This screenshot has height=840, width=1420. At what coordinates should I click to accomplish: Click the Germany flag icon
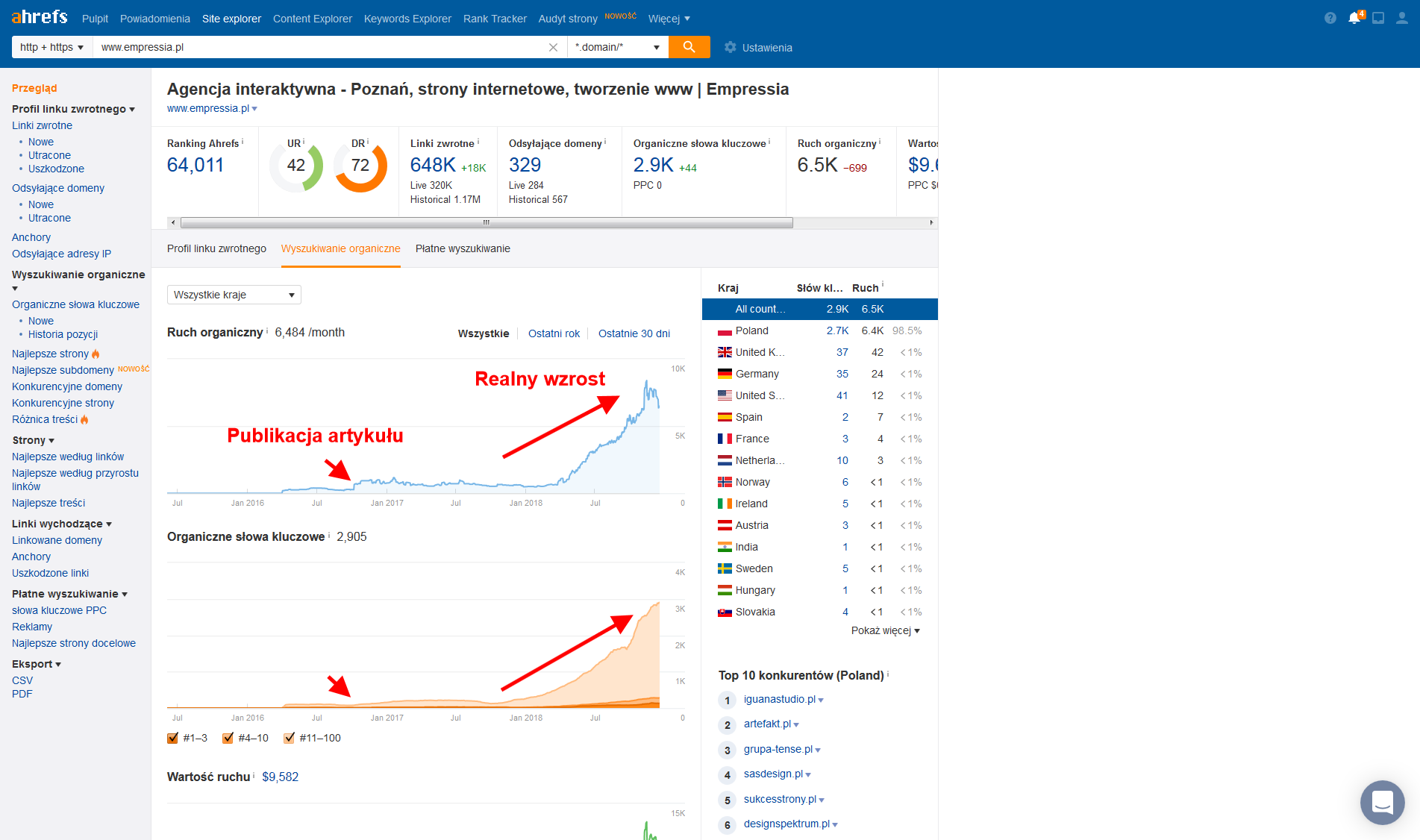(x=725, y=374)
